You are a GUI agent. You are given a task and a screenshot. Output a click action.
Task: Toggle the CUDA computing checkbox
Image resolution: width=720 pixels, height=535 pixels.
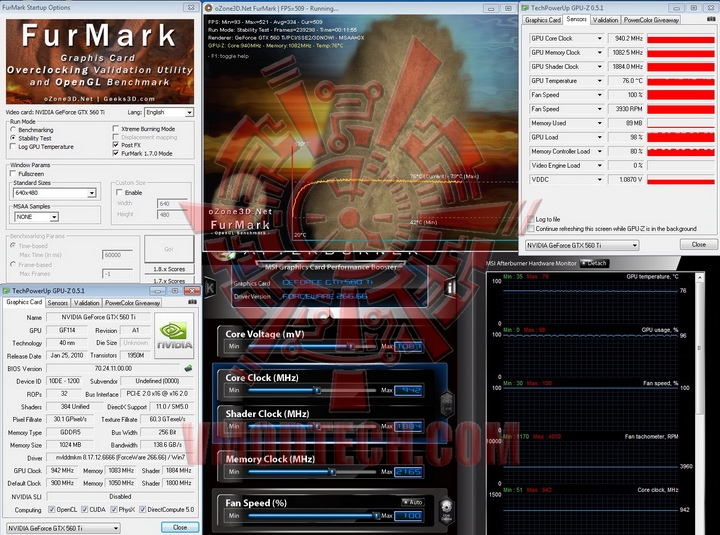84,509
